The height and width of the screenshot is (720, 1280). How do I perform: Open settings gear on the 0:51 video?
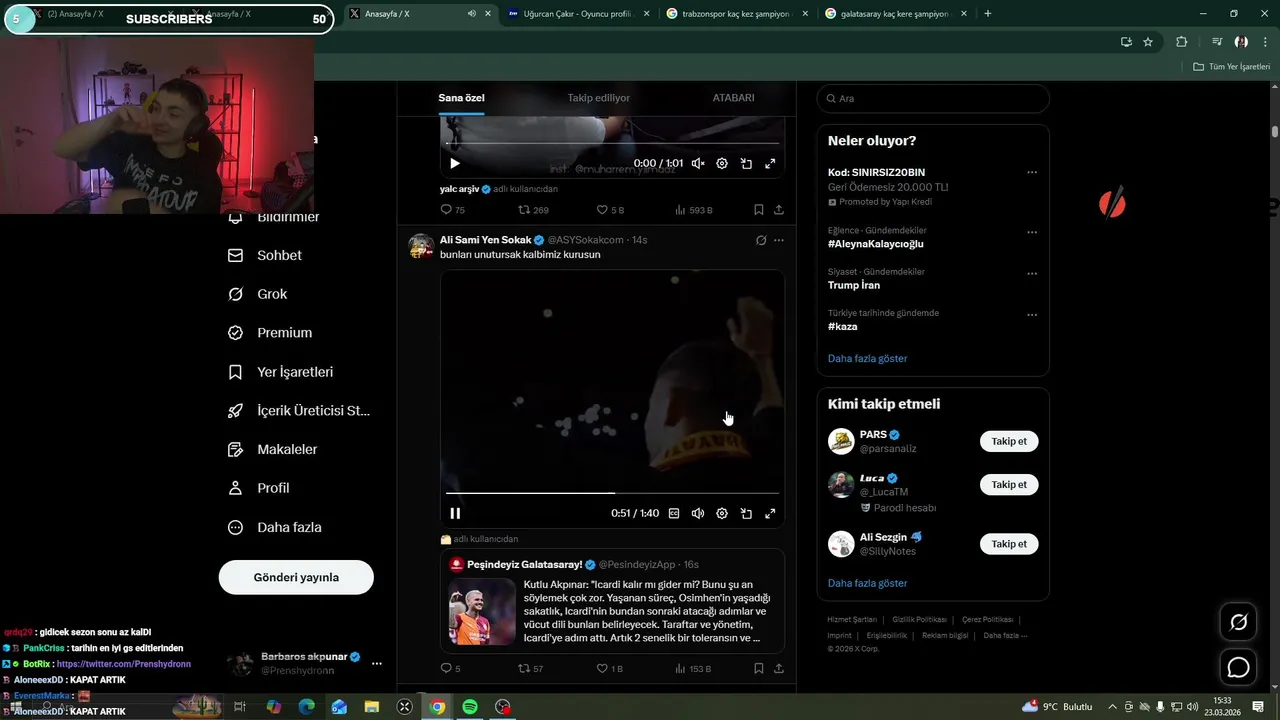(x=722, y=514)
